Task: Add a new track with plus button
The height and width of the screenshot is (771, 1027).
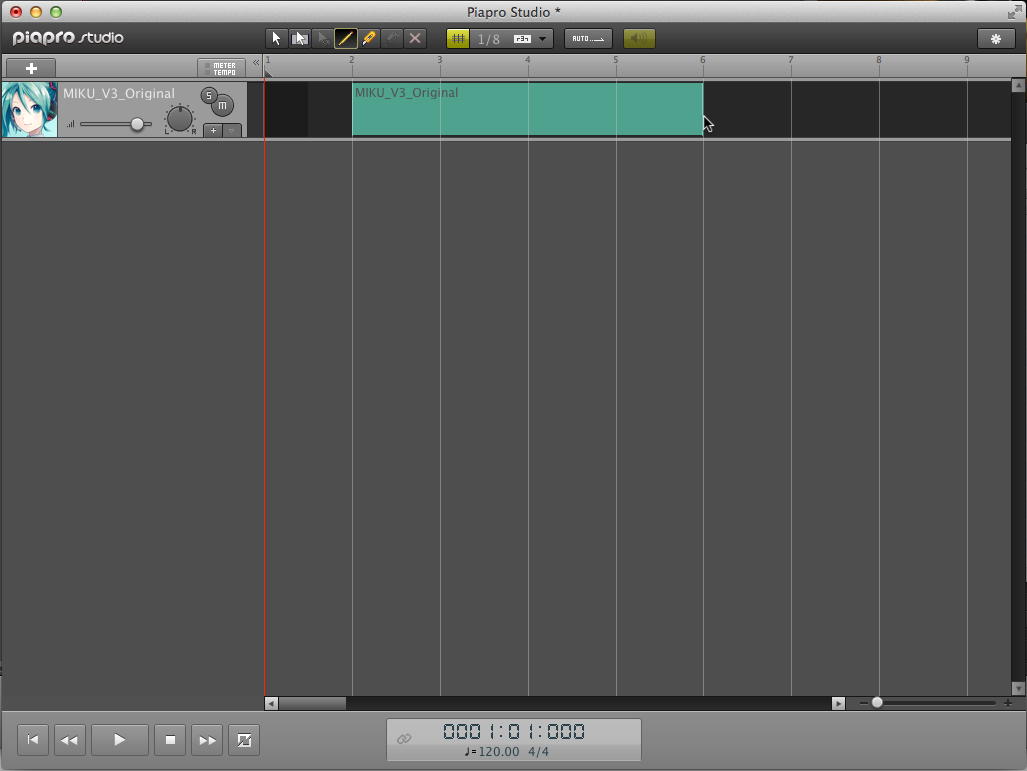Action: (x=31, y=68)
